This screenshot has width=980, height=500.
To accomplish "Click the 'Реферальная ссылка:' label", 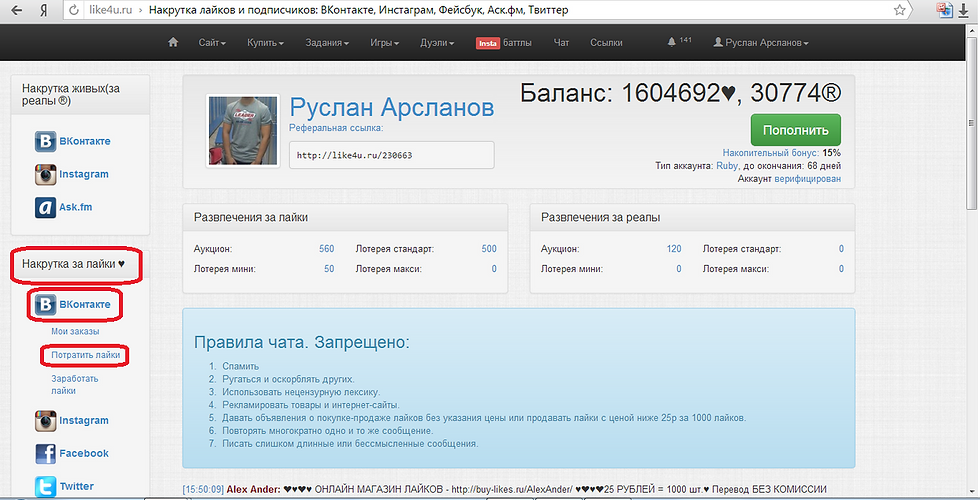I will pos(336,128).
